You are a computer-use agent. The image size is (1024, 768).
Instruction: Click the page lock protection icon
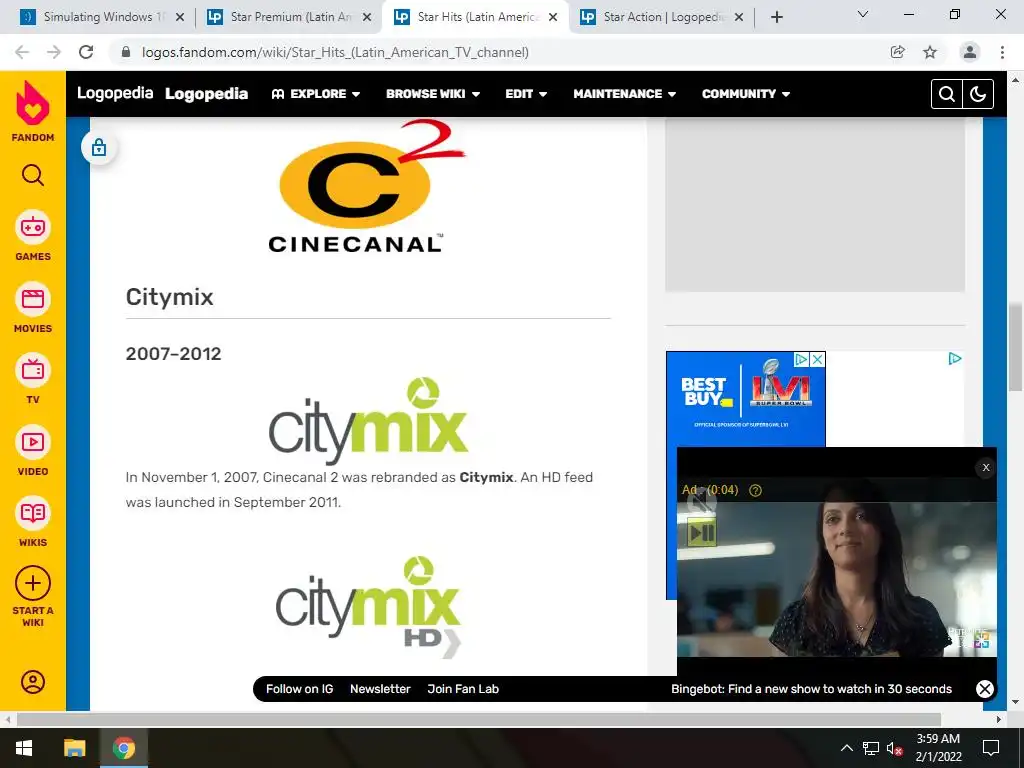pyautogui.click(x=99, y=148)
